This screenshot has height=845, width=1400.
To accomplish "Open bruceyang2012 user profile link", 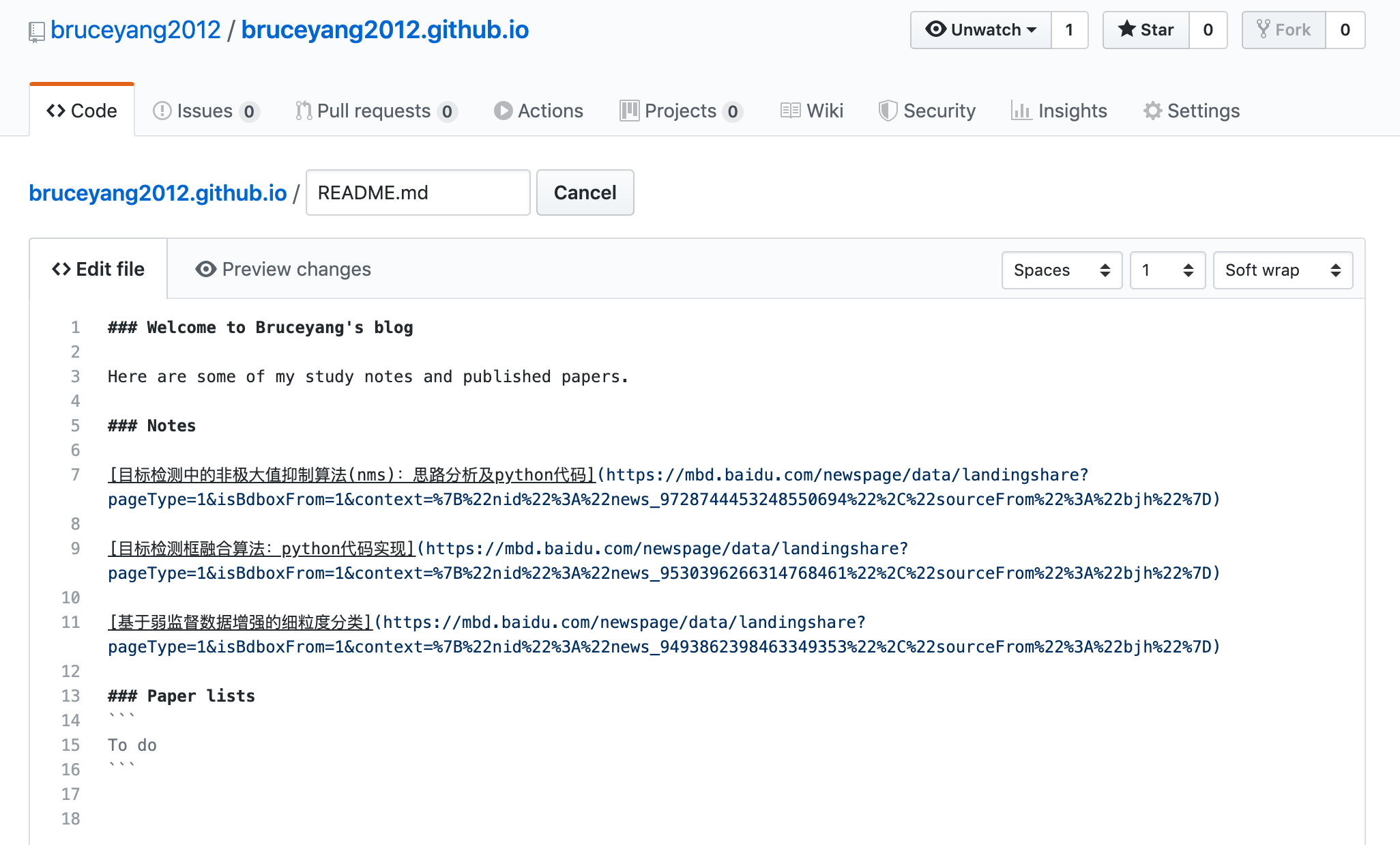I will (136, 30).
